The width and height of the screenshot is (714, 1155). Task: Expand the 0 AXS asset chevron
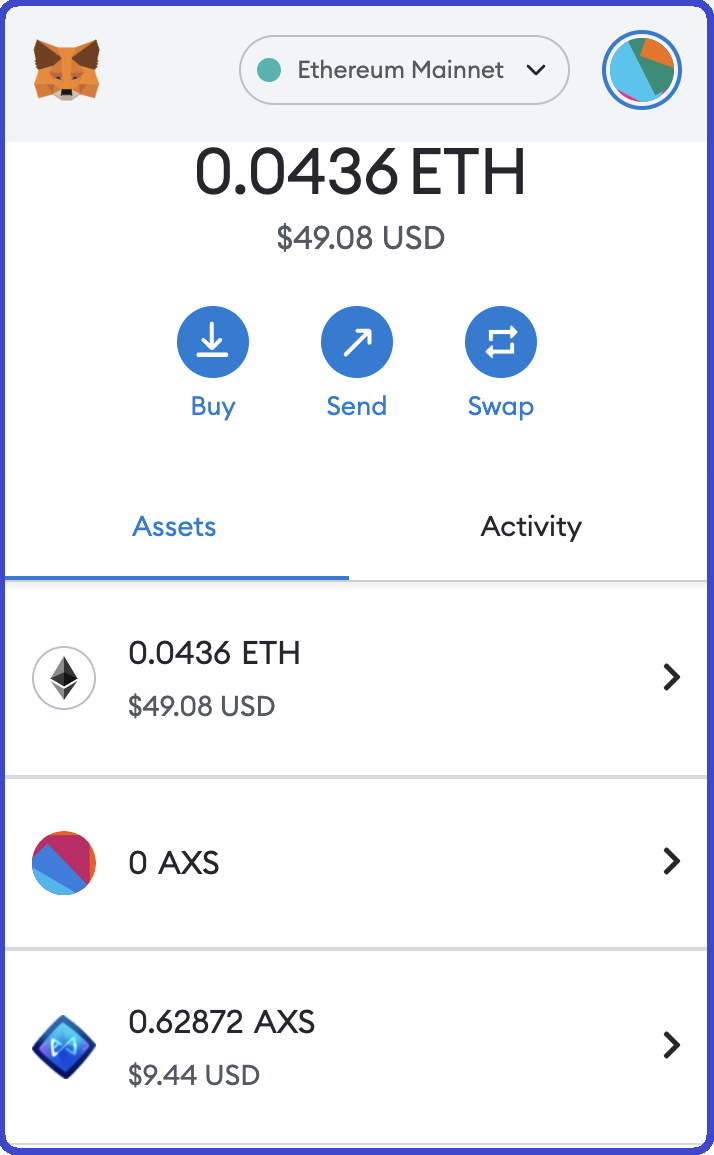click(671, 861)
